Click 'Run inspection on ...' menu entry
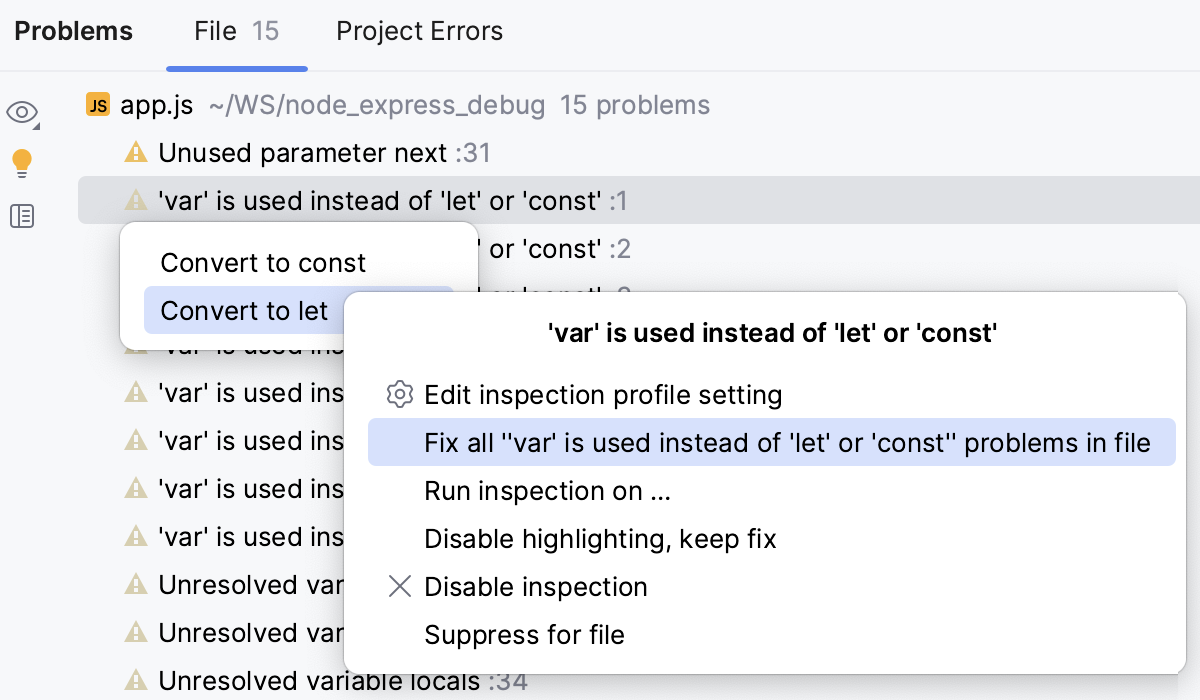1200x700 pixels. point(548,491)
